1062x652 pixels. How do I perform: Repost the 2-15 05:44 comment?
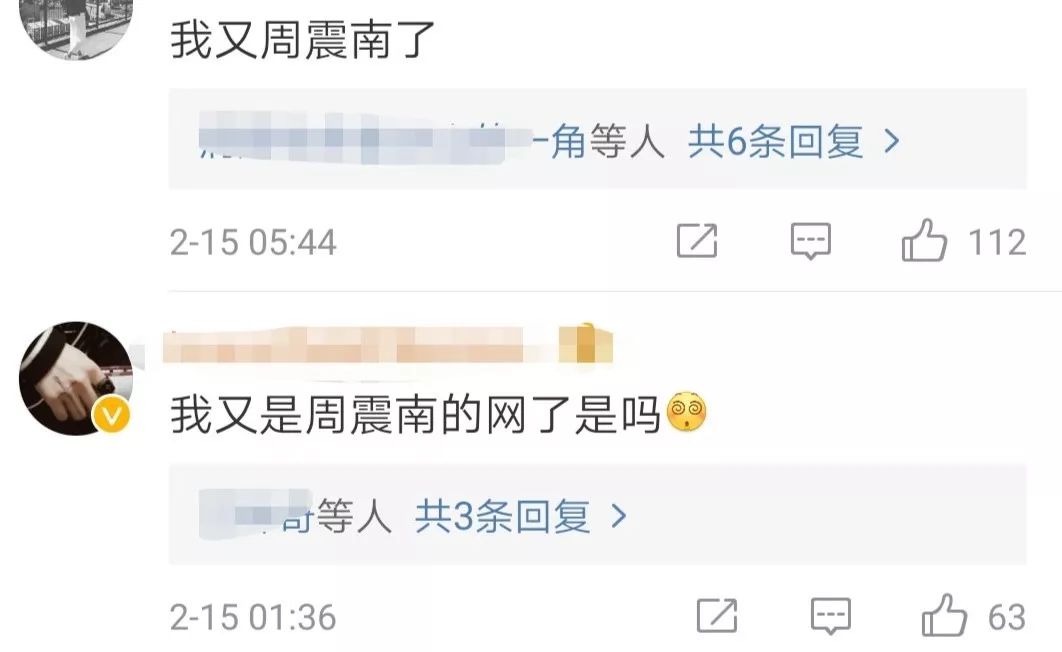click(x=697, y=240)
